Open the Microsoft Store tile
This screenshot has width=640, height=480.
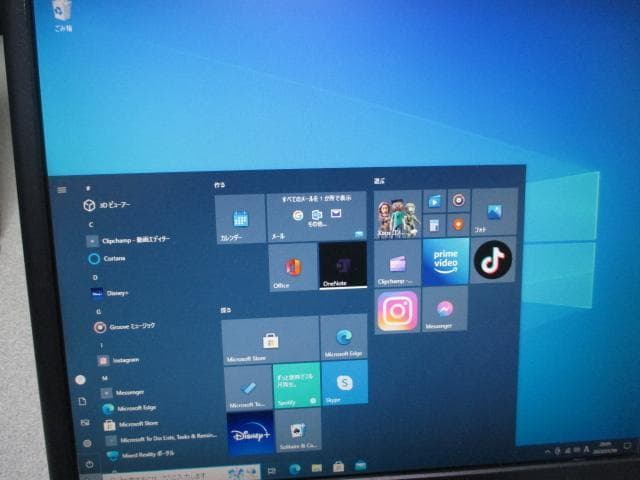[x=270, y=340]
